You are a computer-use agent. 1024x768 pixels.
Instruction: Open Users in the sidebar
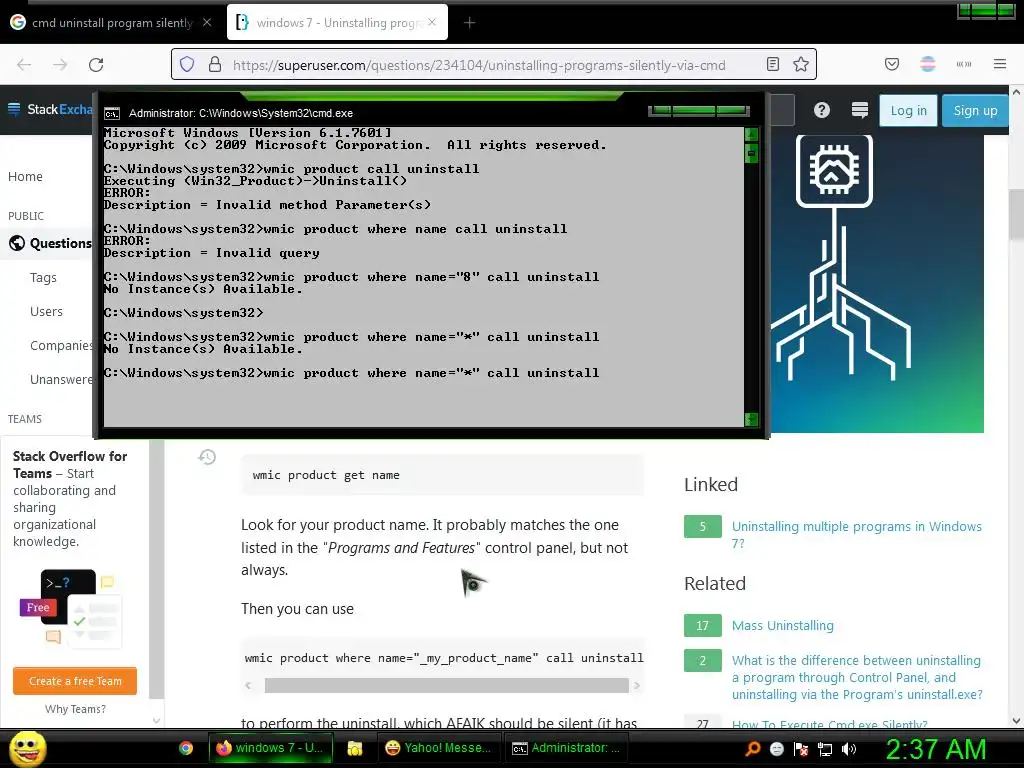[x=46, y=312]
